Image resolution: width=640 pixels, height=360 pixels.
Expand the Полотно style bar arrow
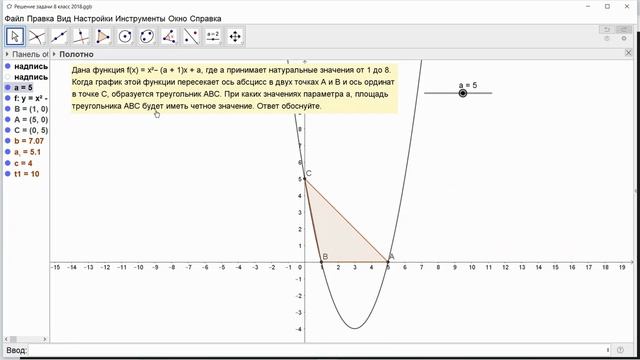pyautogui.click(x=54, y=54)
